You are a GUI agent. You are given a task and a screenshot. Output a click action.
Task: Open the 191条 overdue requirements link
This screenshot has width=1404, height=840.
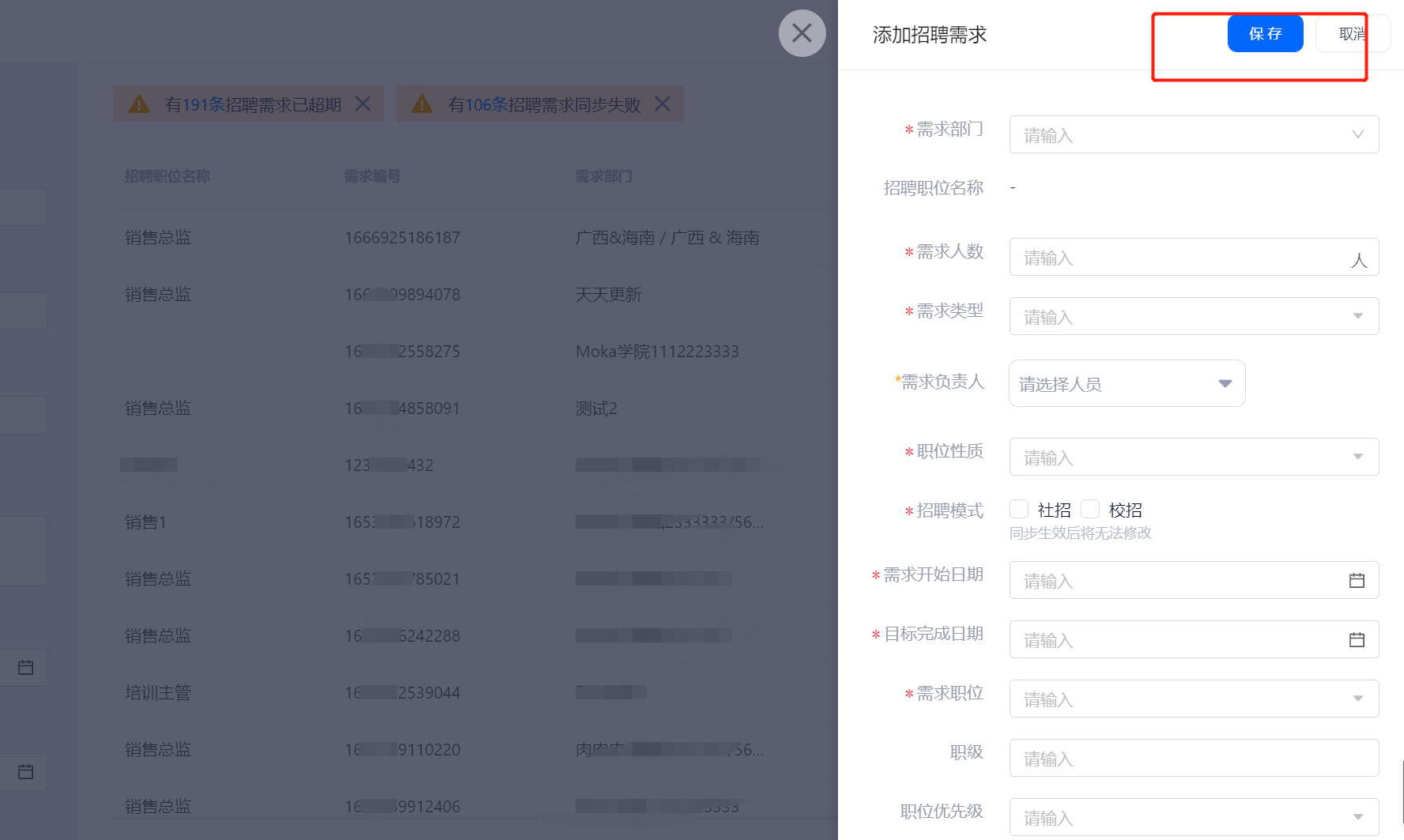pyautogui.click(x=204, y=104)
